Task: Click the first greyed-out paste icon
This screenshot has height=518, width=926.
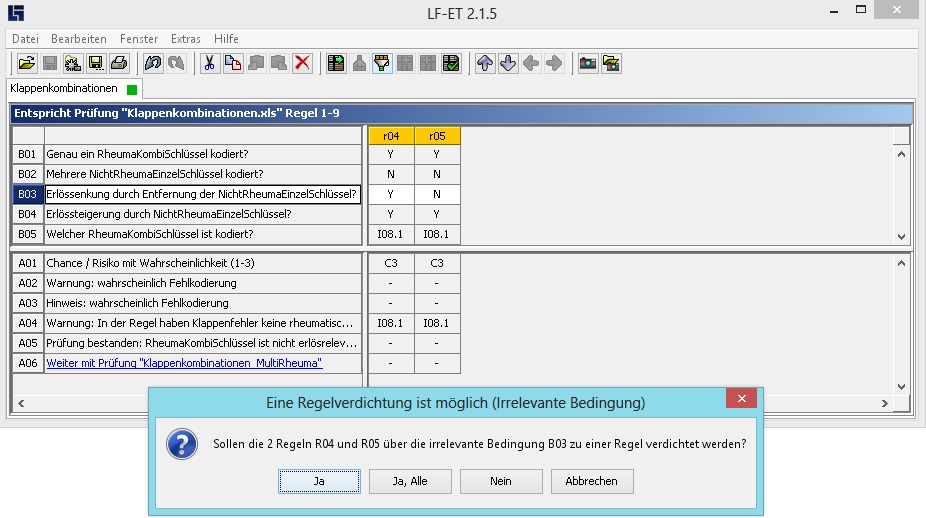Action: tap(256, 63)
